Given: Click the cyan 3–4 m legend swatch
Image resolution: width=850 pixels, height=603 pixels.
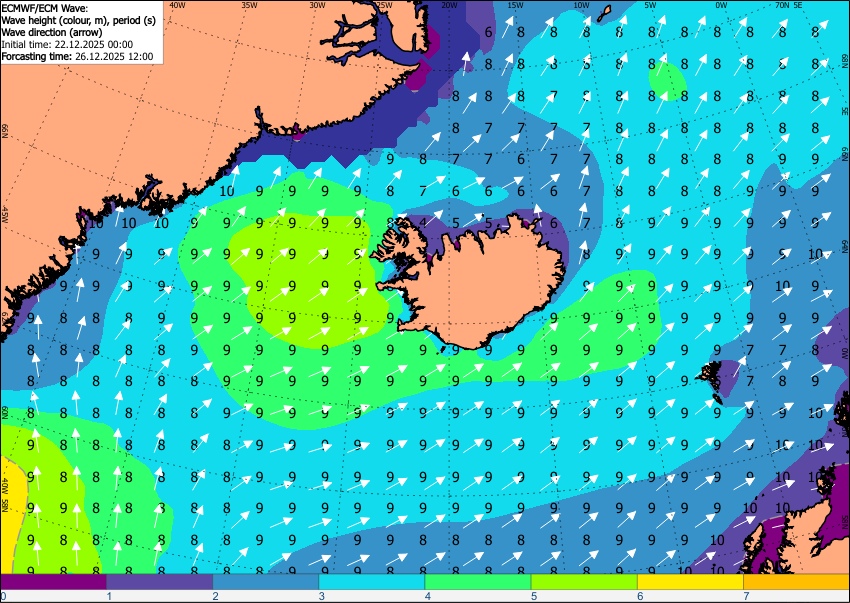Looking at the screenshot, I should [x=372, y=582].
